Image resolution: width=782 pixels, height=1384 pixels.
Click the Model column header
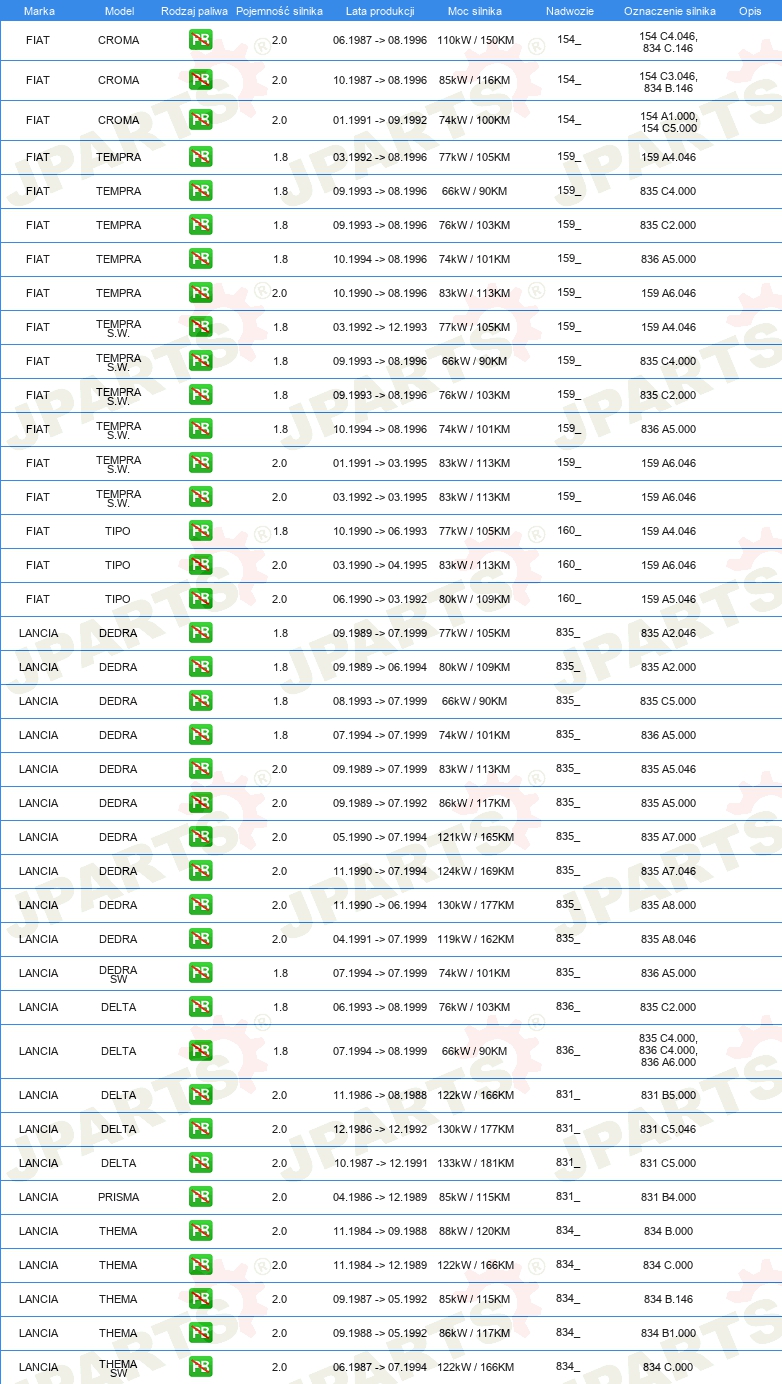tap(119, 10)
